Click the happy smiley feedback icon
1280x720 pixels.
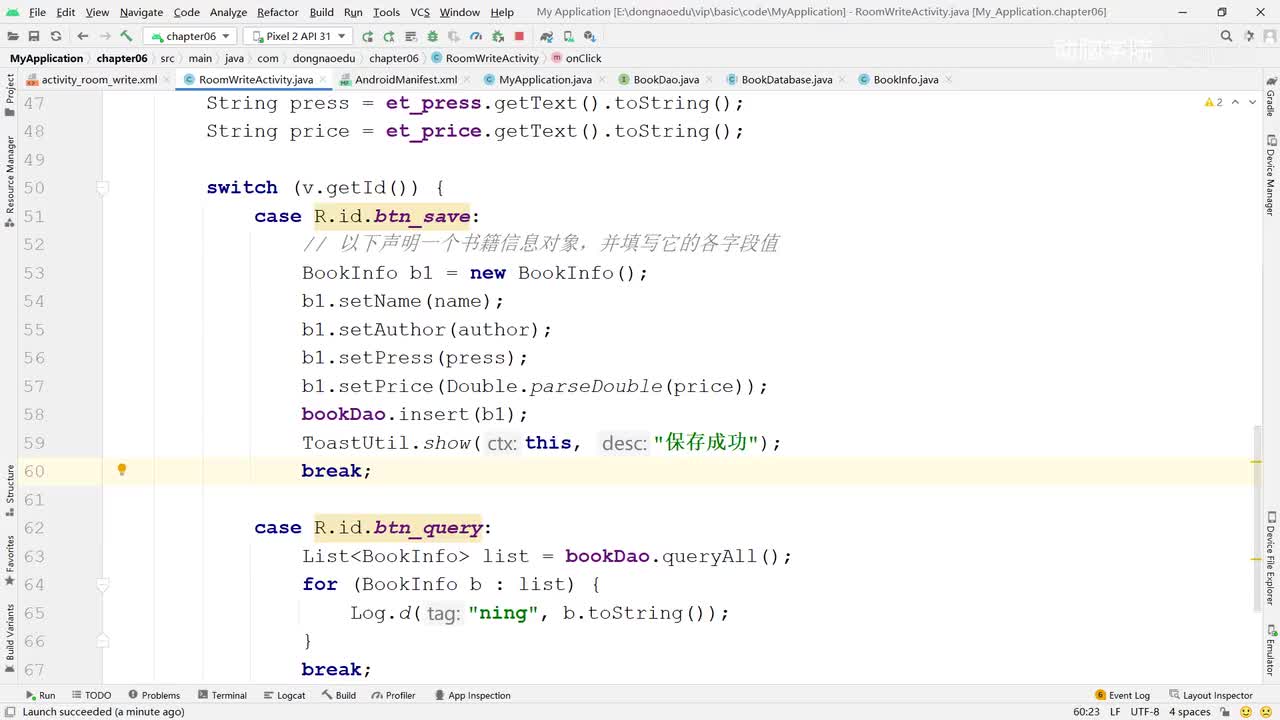[1247, 712]
